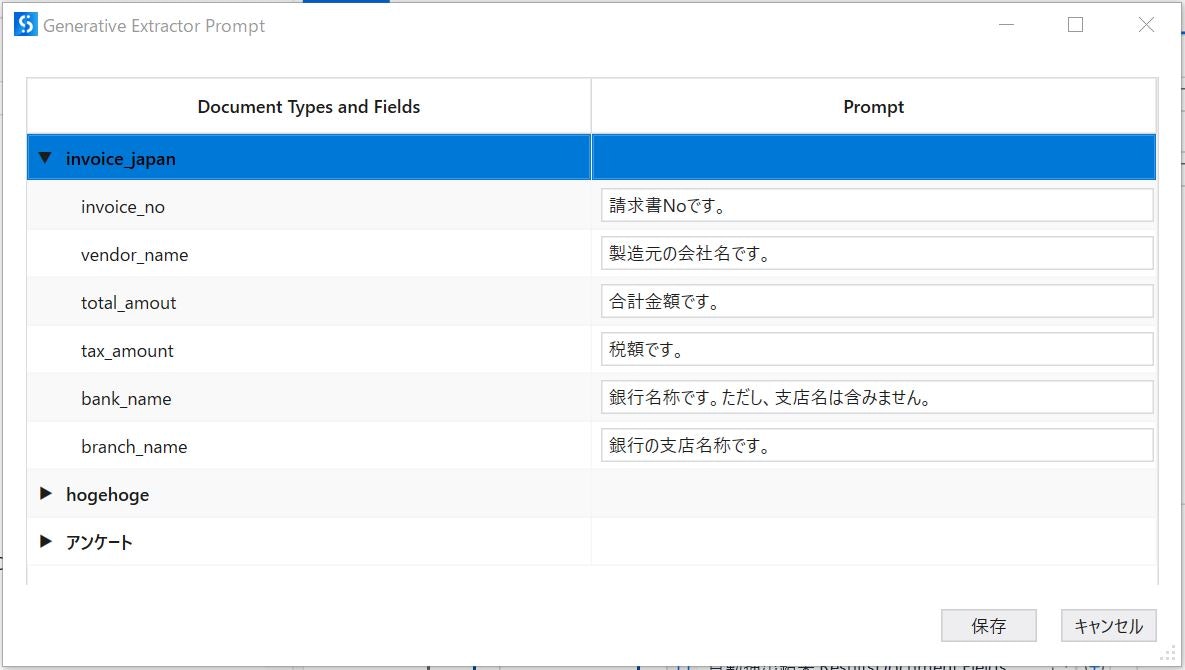Click the Document Types and Fields header
Image resolution: width=1185 pixels, height=670 pixels.
[308, 107]
